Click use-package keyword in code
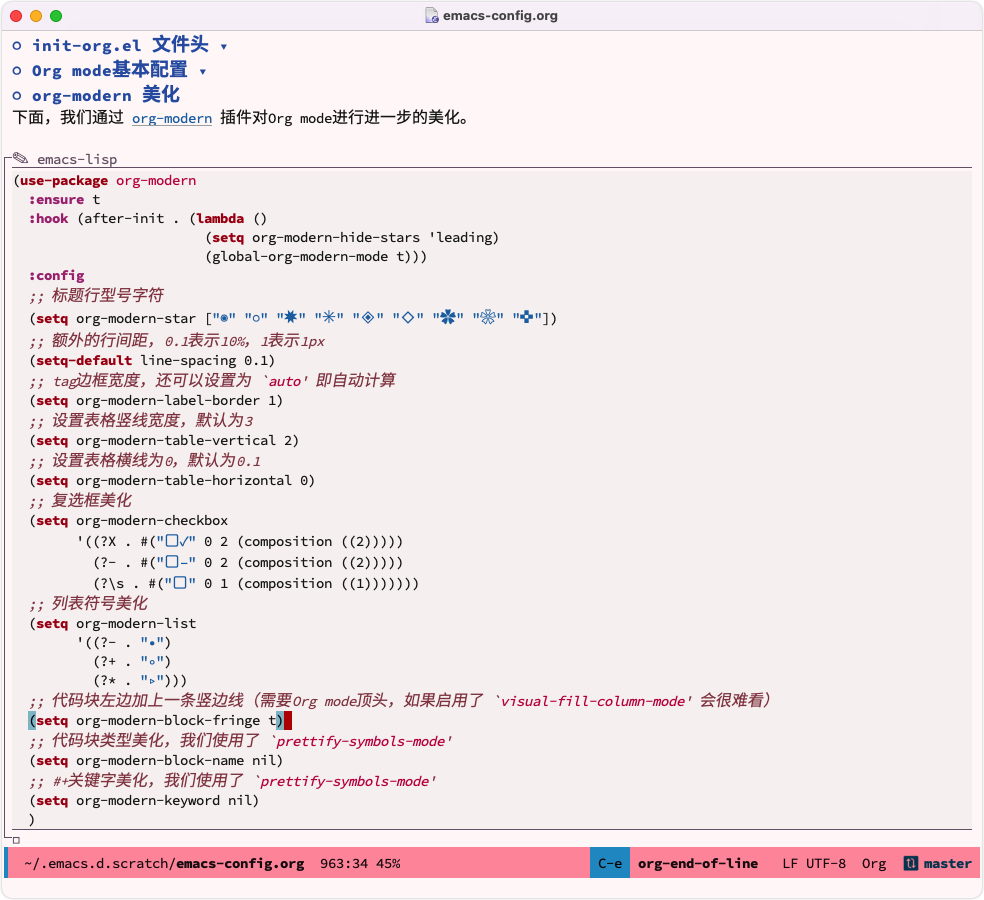Screen dimensions: 984x900 tap(64, 181)
